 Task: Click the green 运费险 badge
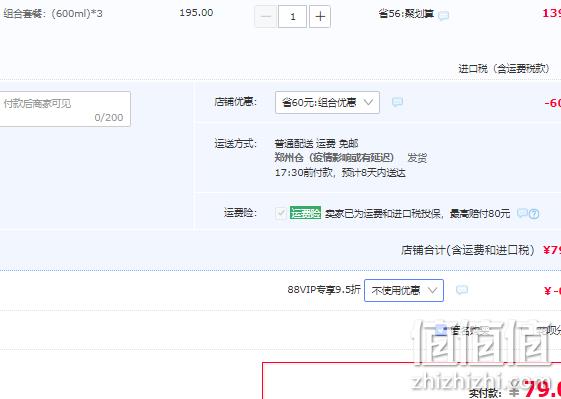[x=305, y=213]
